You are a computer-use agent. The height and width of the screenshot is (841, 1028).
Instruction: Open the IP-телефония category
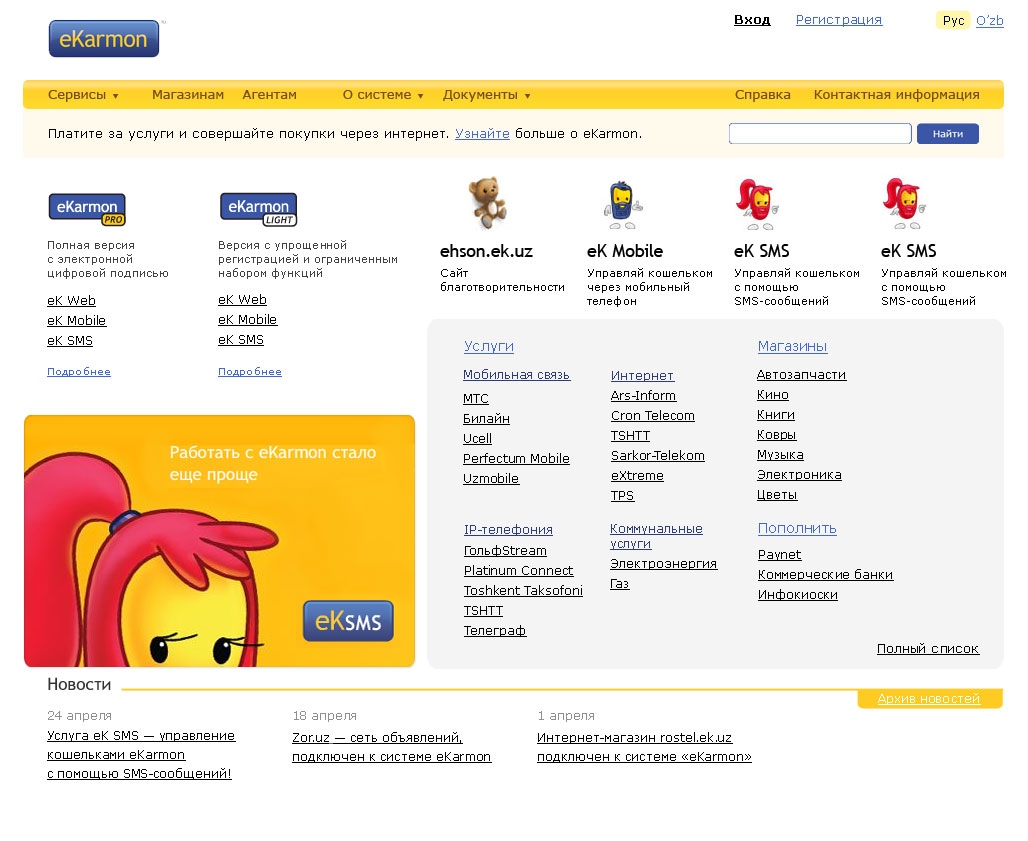(508, 530)
